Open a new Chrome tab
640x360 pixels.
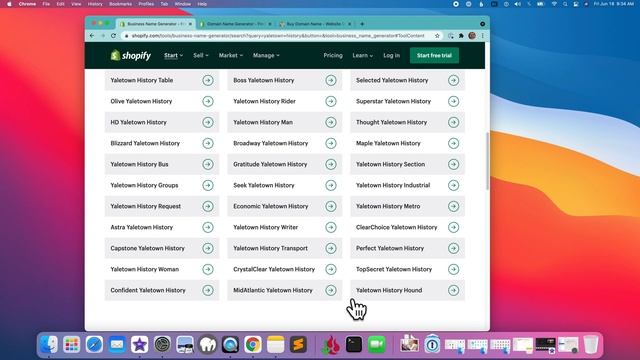(x=362, y=24)
